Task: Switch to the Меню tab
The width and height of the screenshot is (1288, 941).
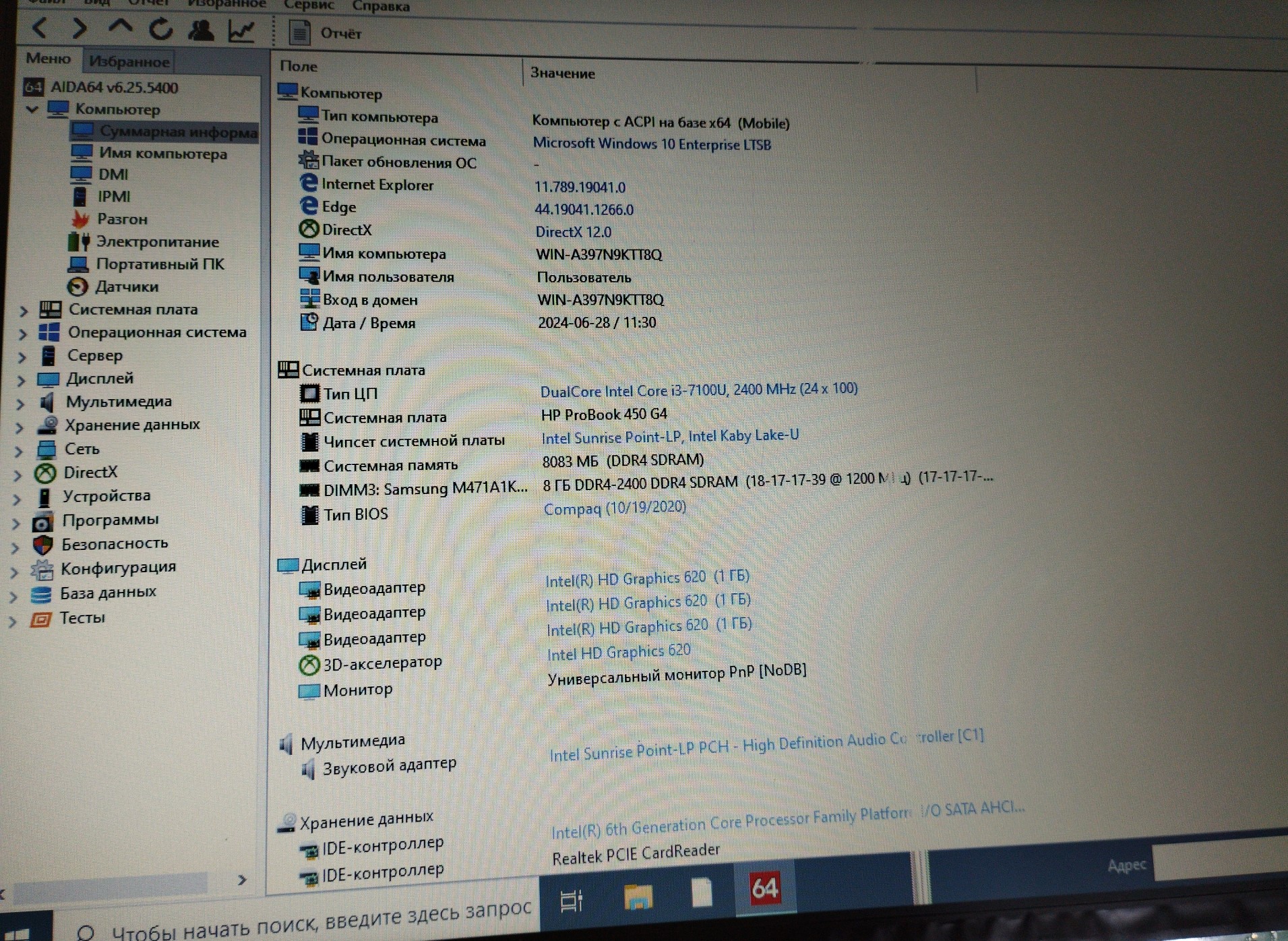Action: tap(48, 59)
